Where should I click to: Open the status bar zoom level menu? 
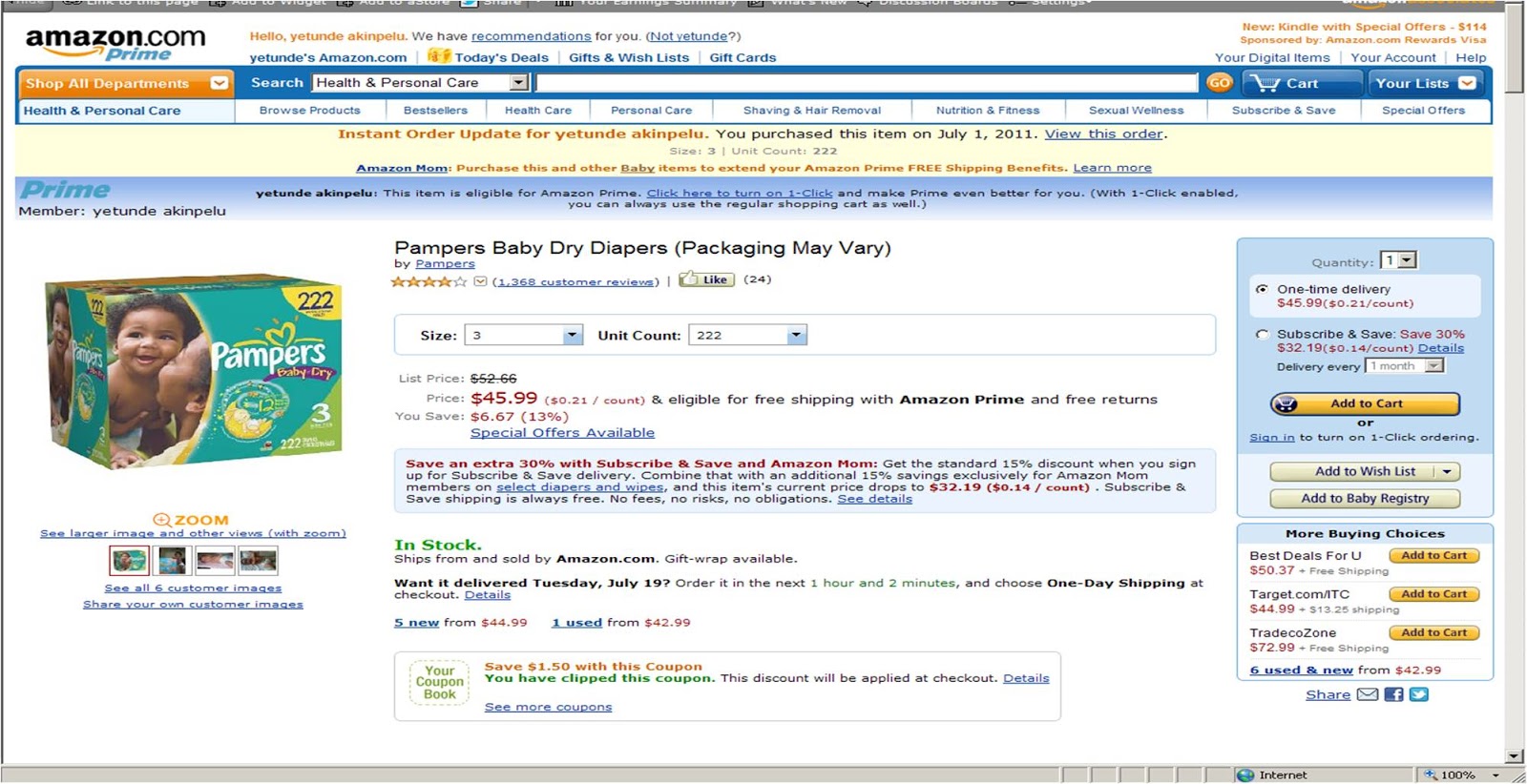(1496, 774)
